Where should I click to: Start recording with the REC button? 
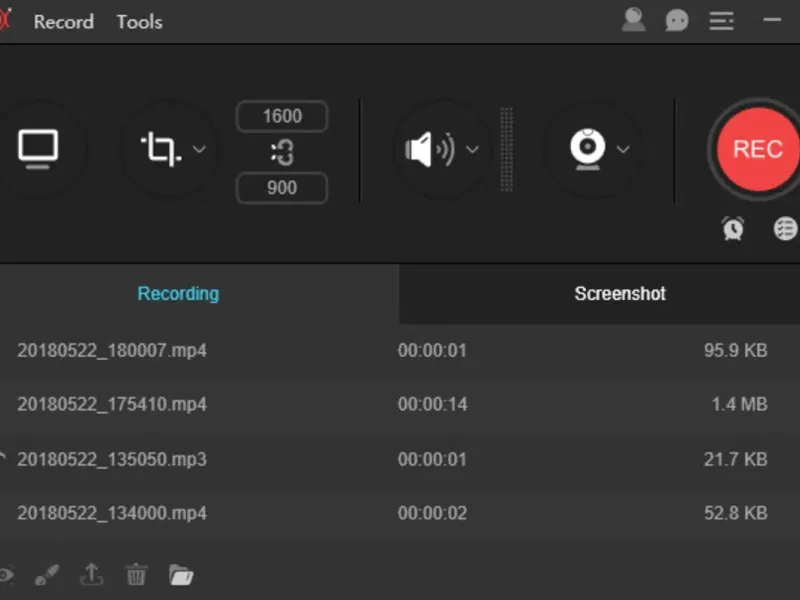(758, 149)
